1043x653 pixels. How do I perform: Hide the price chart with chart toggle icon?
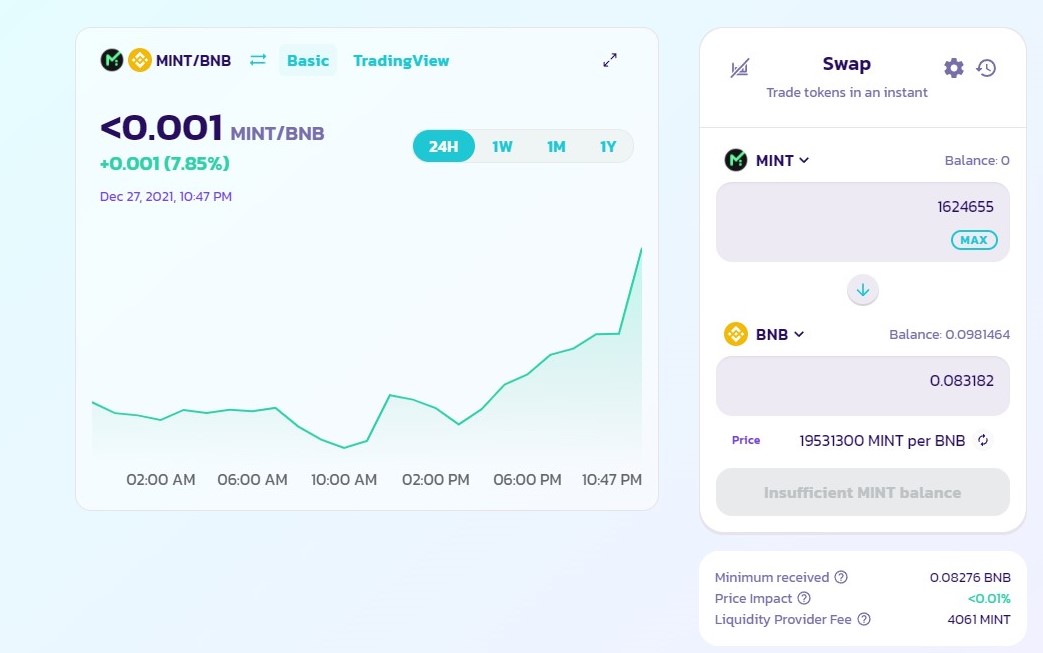[740, 67]
